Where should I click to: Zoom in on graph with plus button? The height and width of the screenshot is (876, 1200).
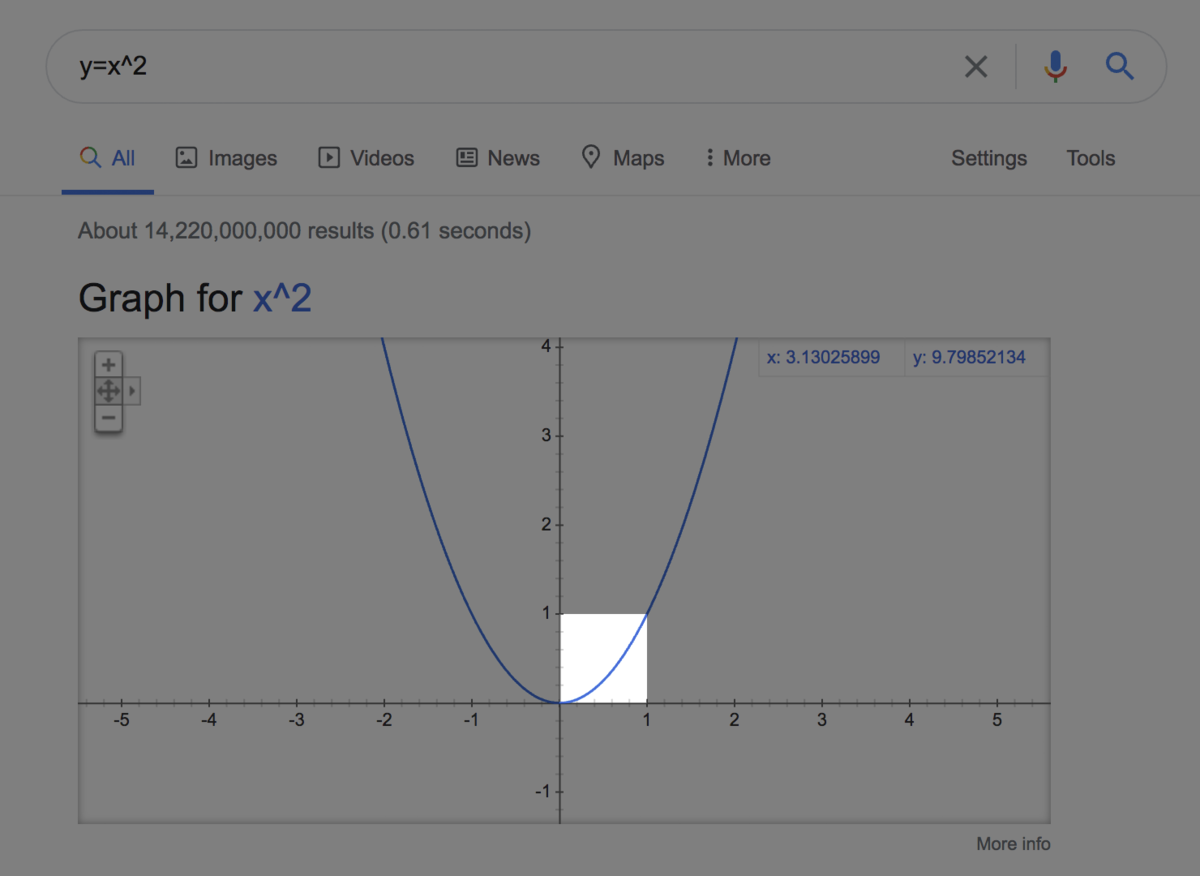pyautogui.click(x=109, y=365)
